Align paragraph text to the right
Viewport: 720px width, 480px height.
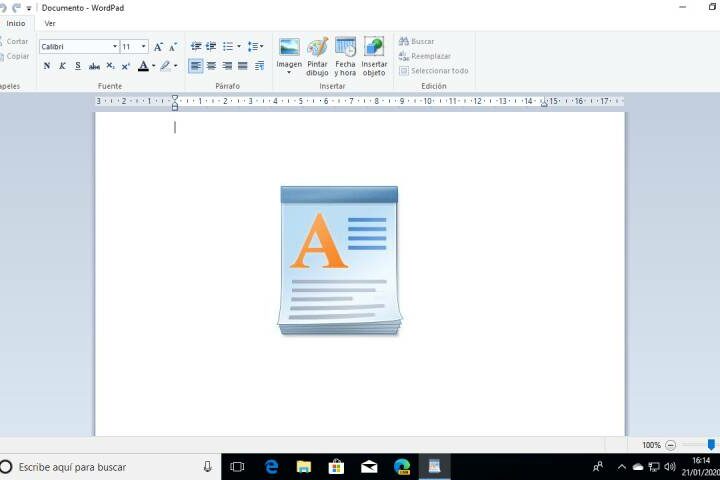(x=227, y=66)
